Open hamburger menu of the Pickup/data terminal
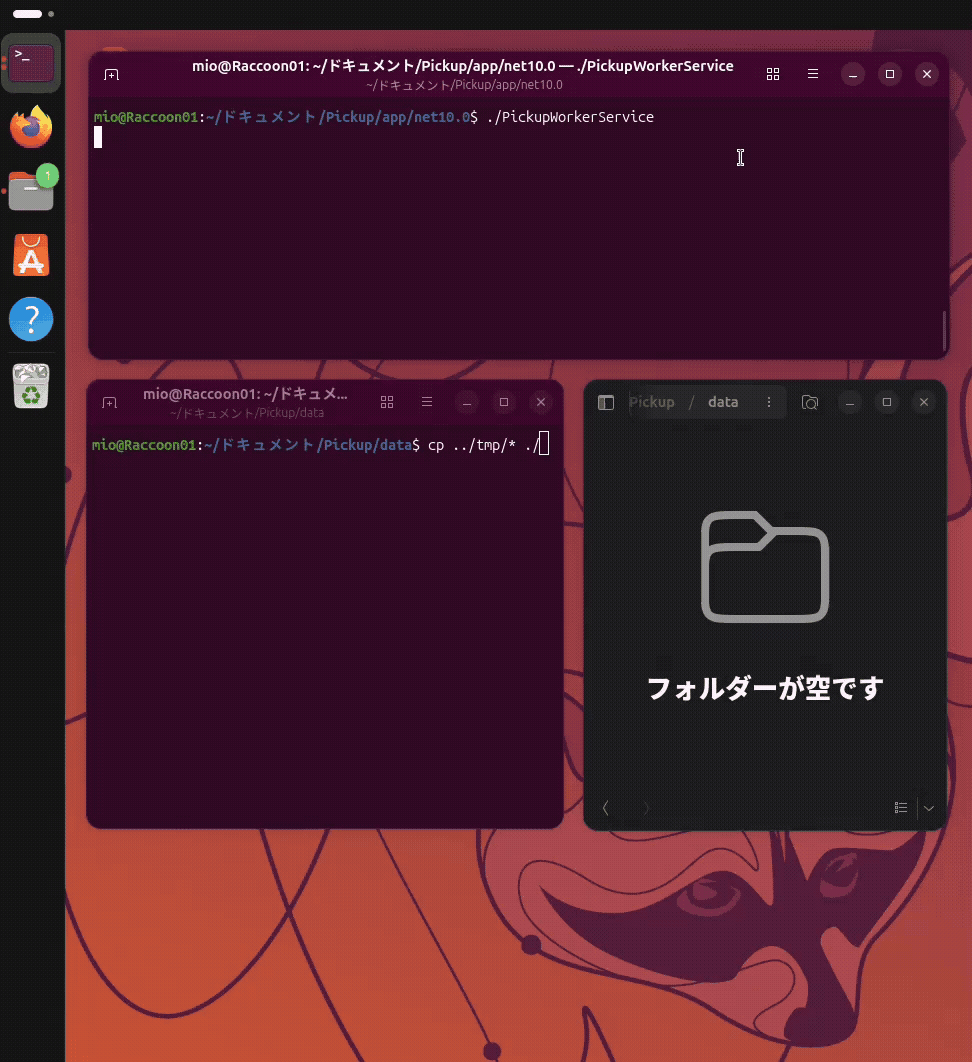Viewport: 972px width, 1062px height. [x=427, y=402]
